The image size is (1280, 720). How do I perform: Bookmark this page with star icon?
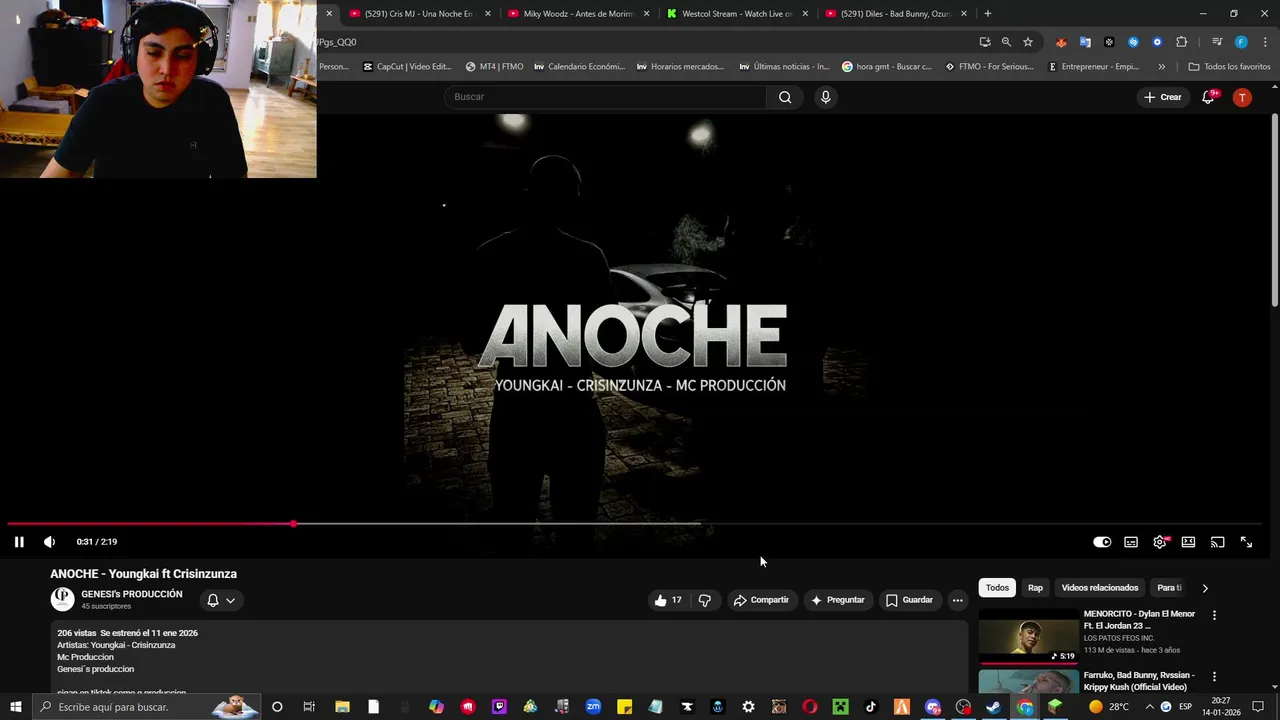click(1027, 42)
